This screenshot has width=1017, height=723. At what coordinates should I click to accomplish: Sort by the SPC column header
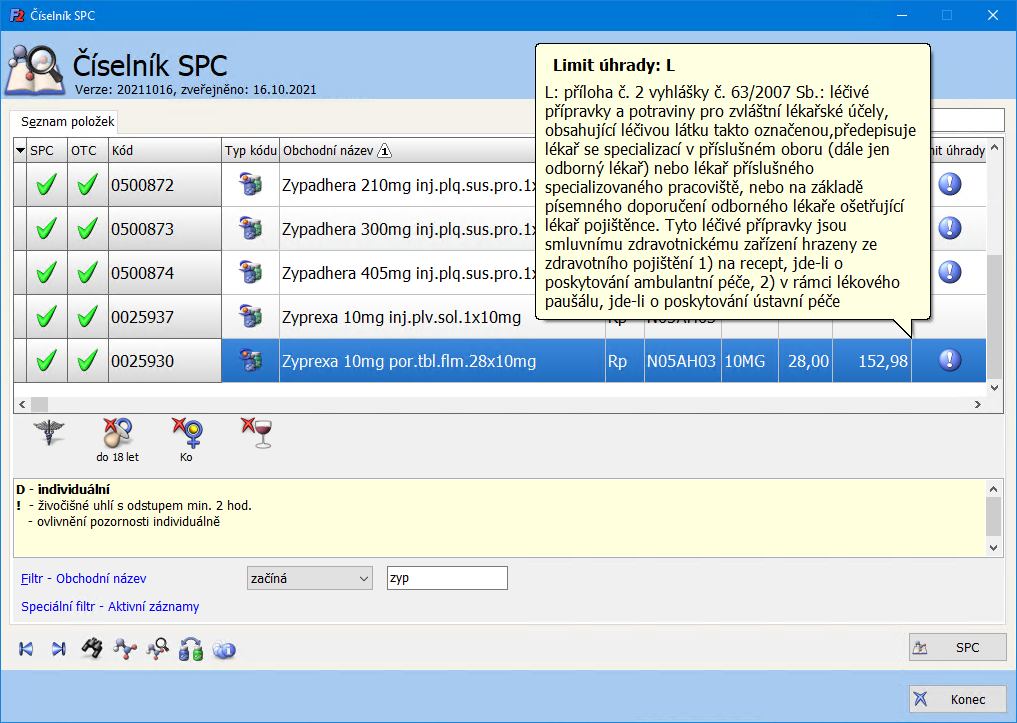coord(47,150)
